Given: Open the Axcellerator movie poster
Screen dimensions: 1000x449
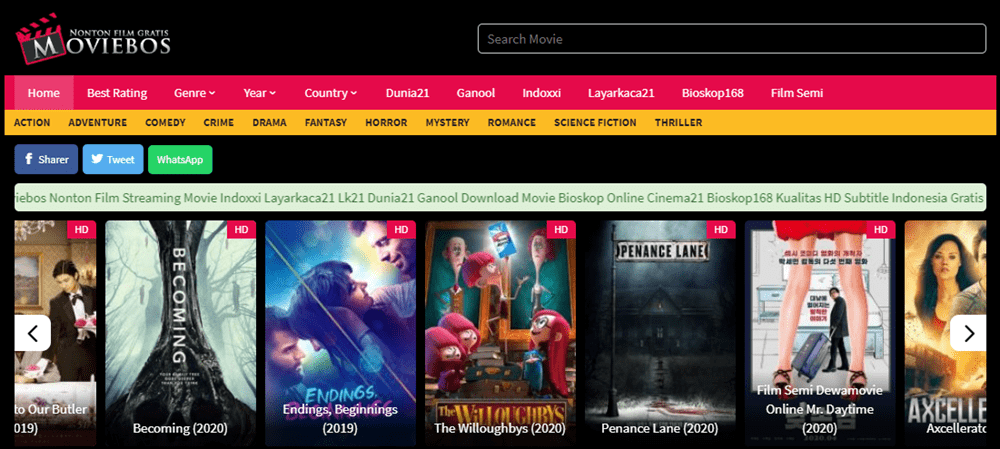Looking at the screenshot, I should point(946,333).
